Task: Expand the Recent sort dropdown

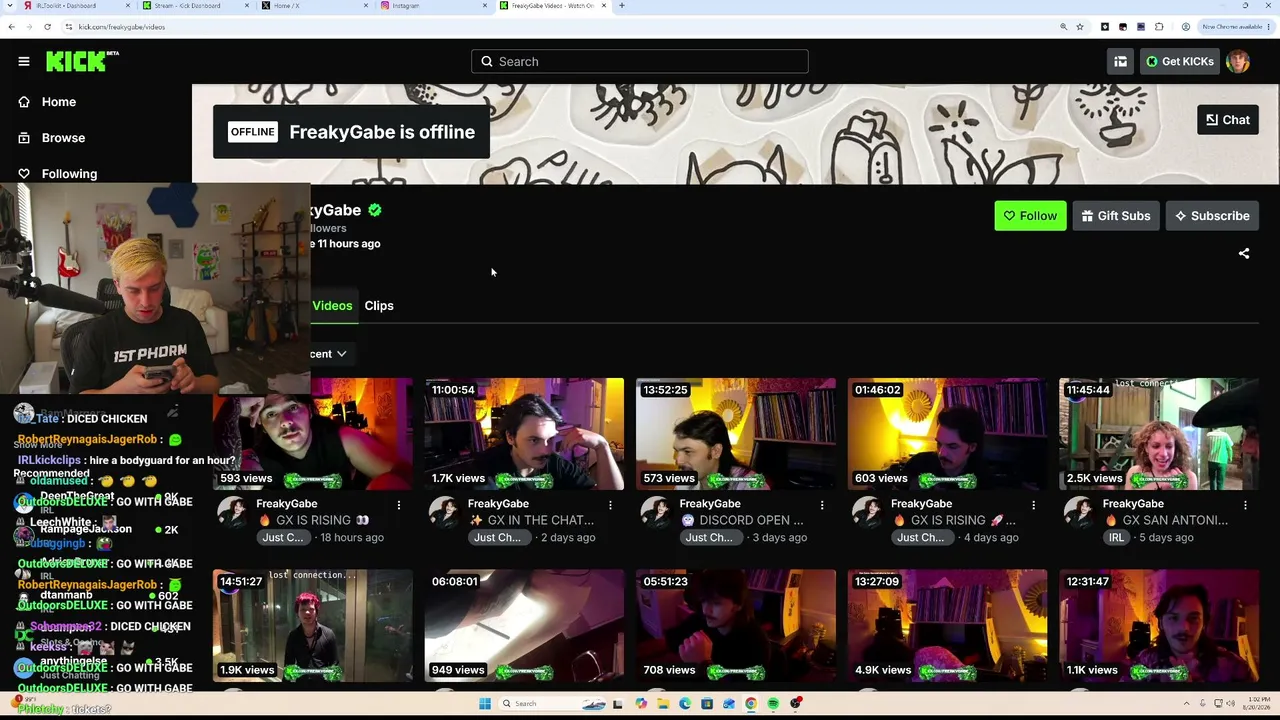Action: coord(327,354)
